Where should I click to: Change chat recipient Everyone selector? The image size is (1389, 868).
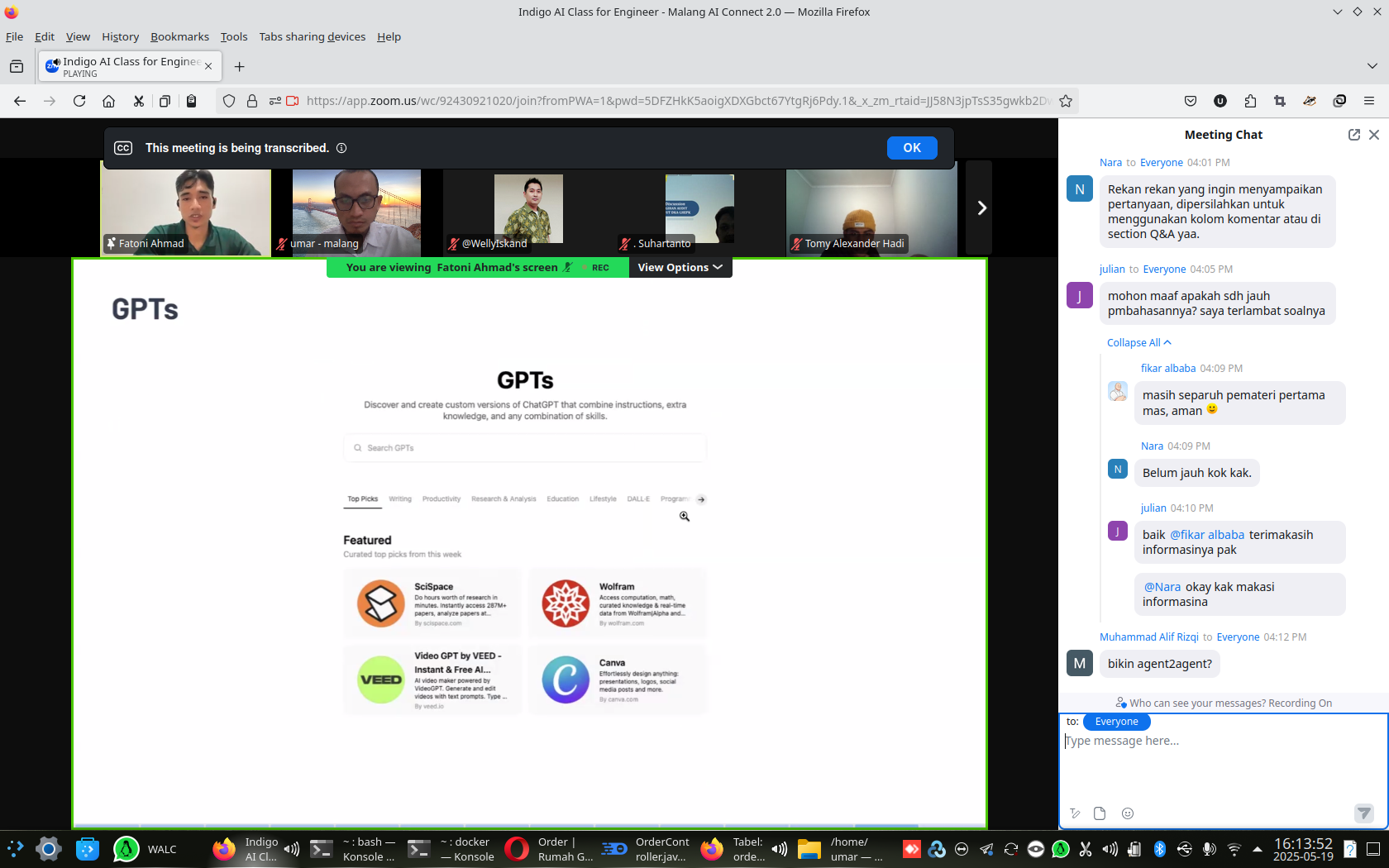coord(1116,722)
